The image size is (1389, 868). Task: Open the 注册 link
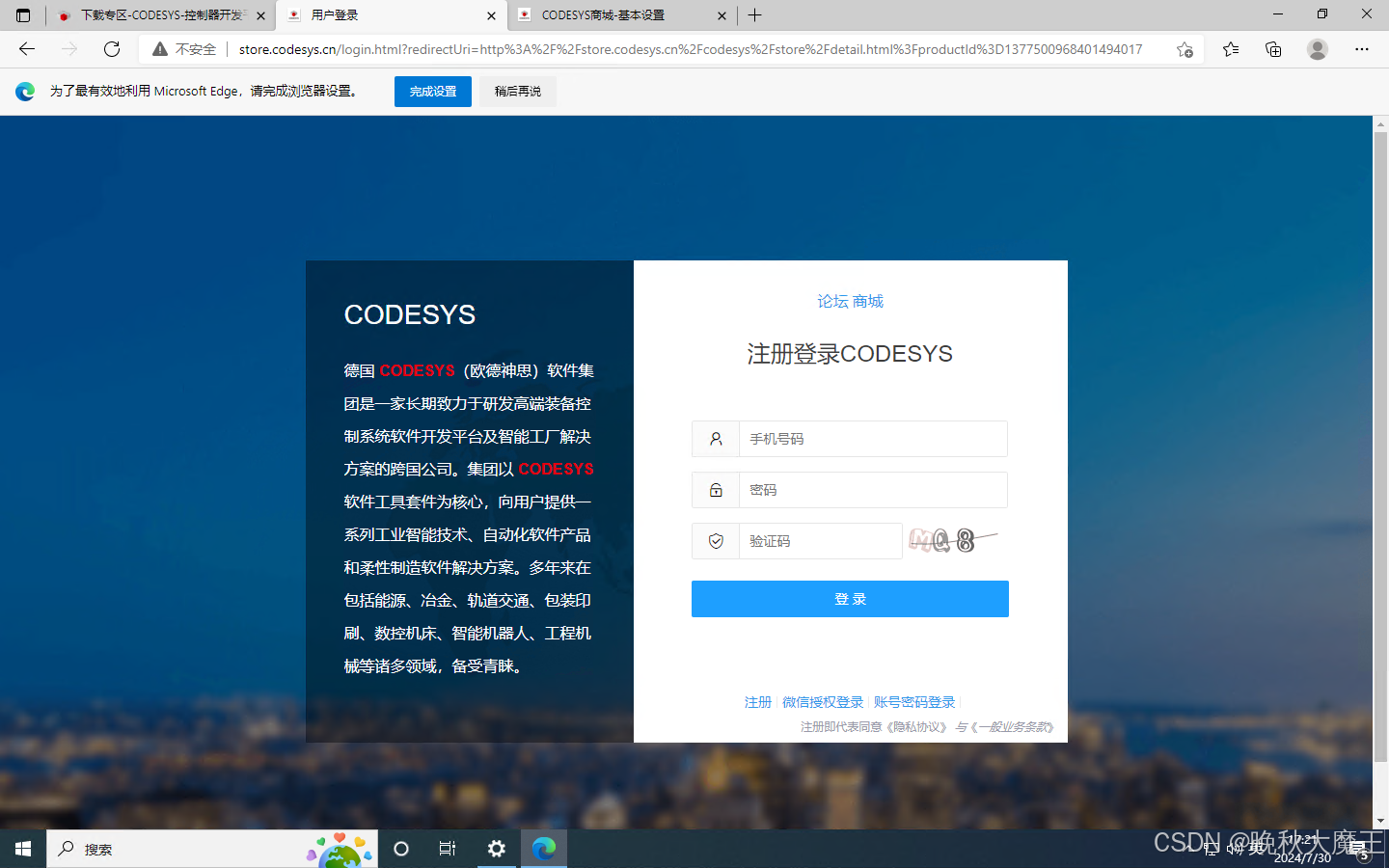758,702
